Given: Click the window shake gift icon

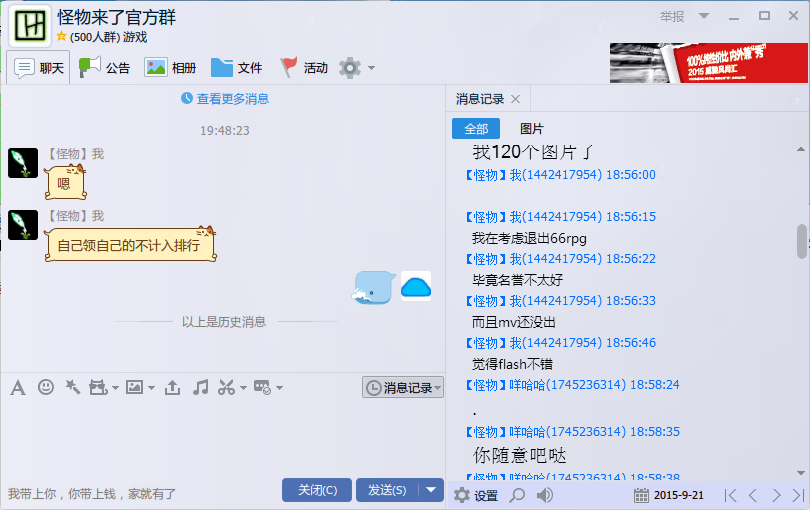Looking at the screenshot, I should (x=98, y=387).
